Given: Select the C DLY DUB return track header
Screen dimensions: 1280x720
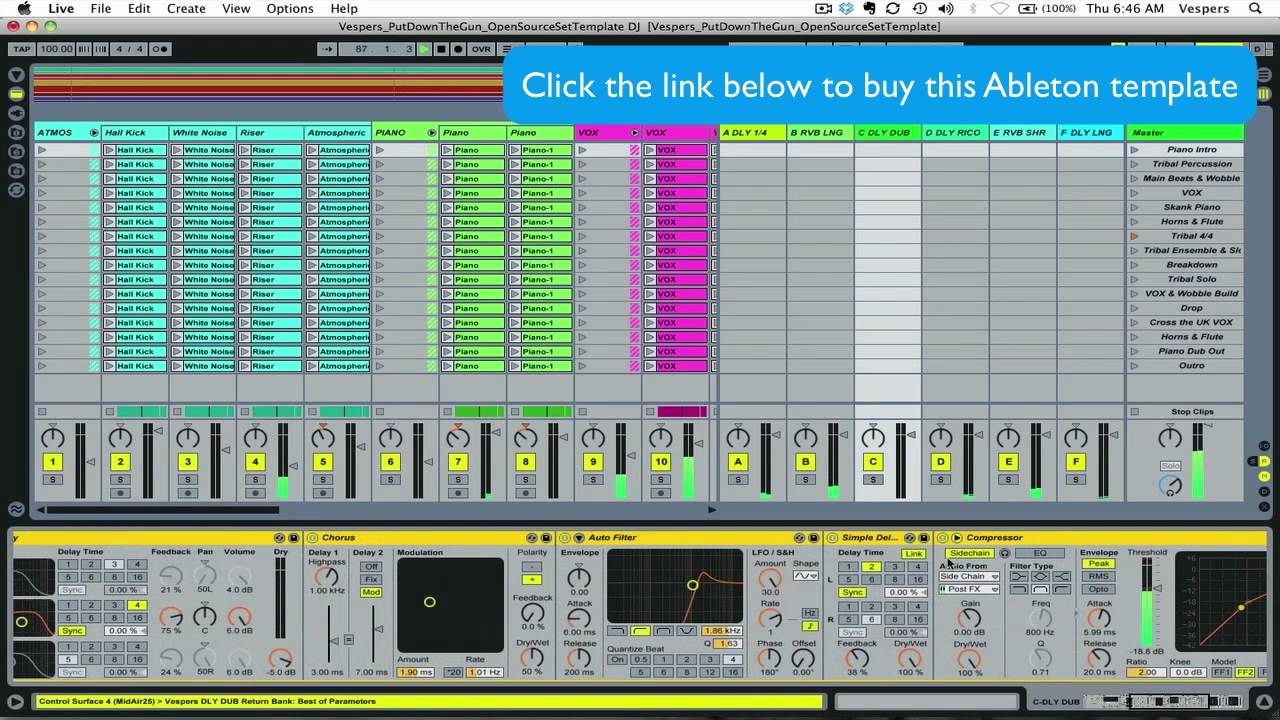Looking at the screenshot, I should 887,132.
